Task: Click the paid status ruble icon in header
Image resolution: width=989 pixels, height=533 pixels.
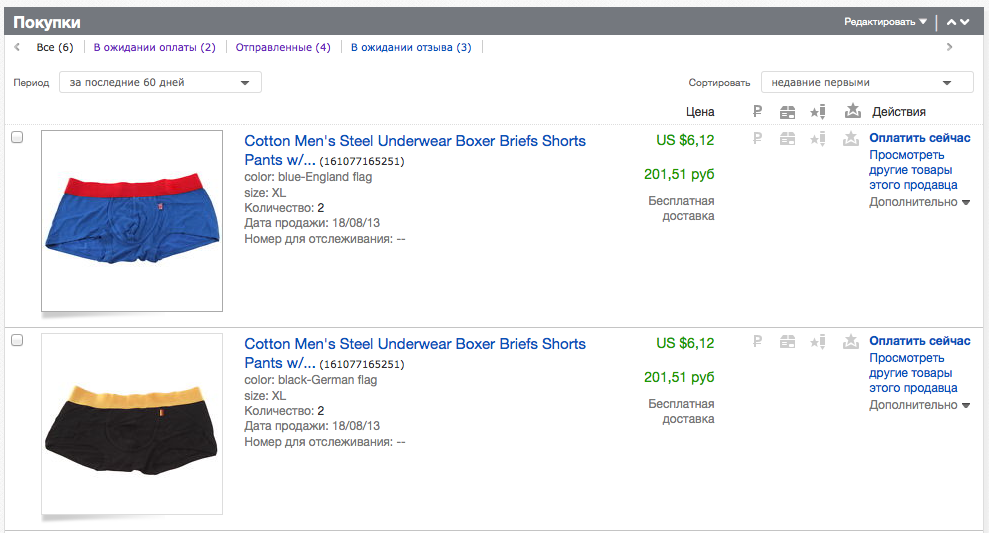Action: pyautogui.click(x=758, y=112)
